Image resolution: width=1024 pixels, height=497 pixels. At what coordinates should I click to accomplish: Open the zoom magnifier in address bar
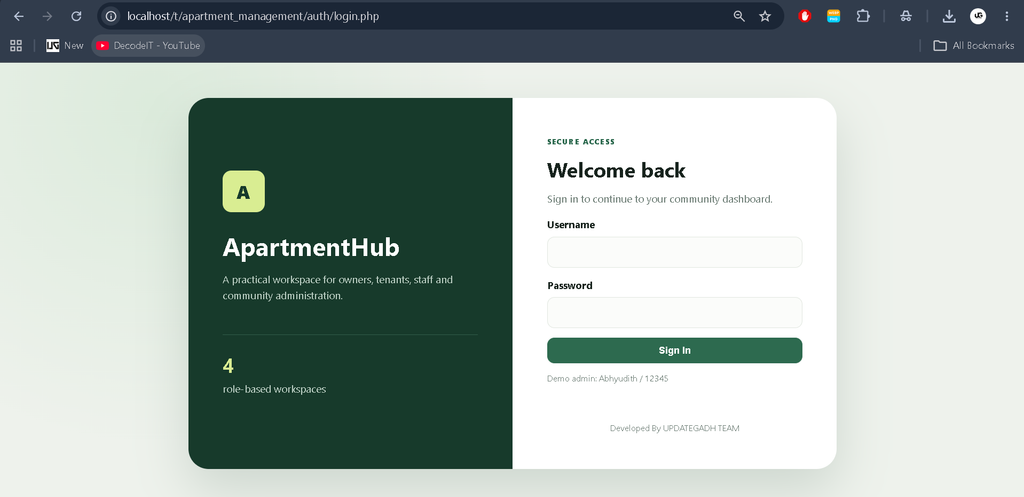(x=739, y=16)
